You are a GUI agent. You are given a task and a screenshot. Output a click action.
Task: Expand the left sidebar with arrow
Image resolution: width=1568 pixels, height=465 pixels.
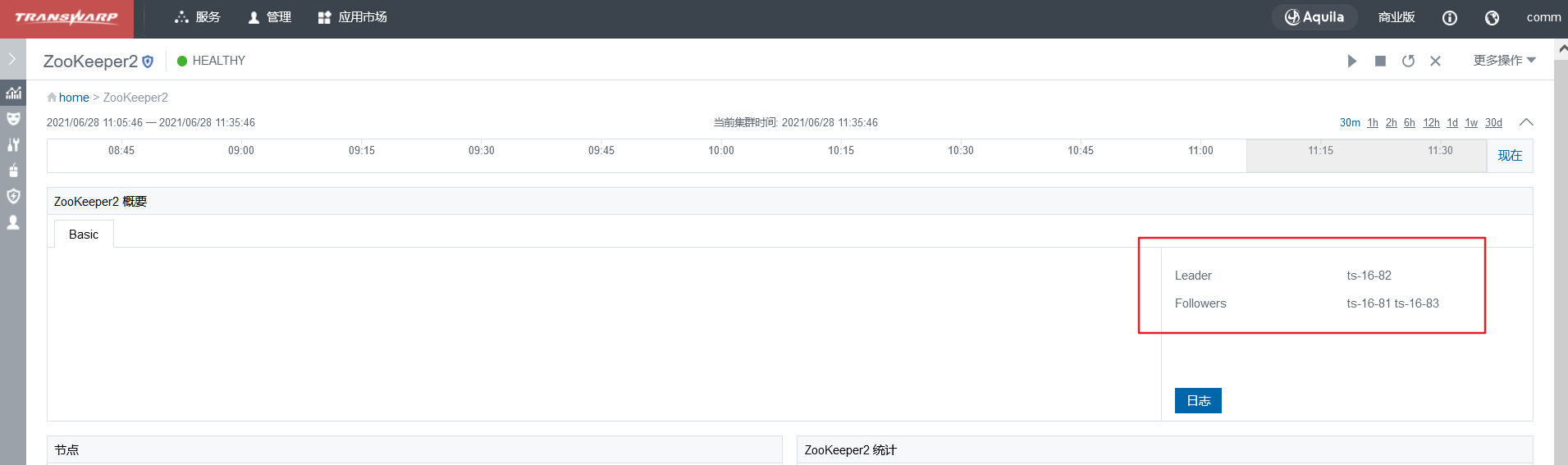tap(12, 59)
